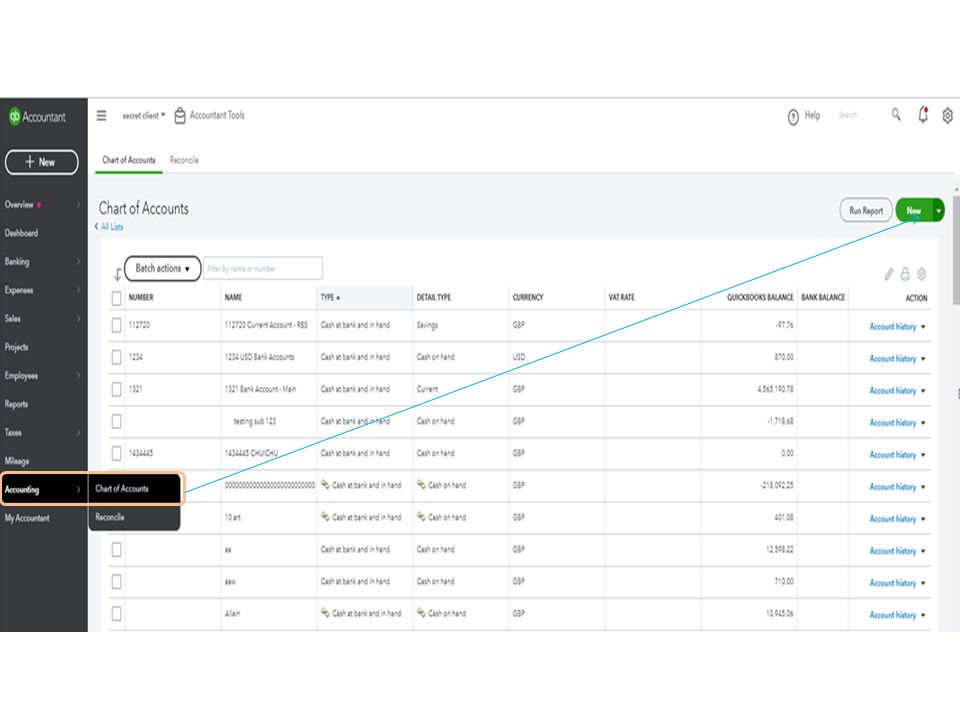960x720 pixels.
Task: Open Account history for aaw row
Action: (x=893, y=583)
